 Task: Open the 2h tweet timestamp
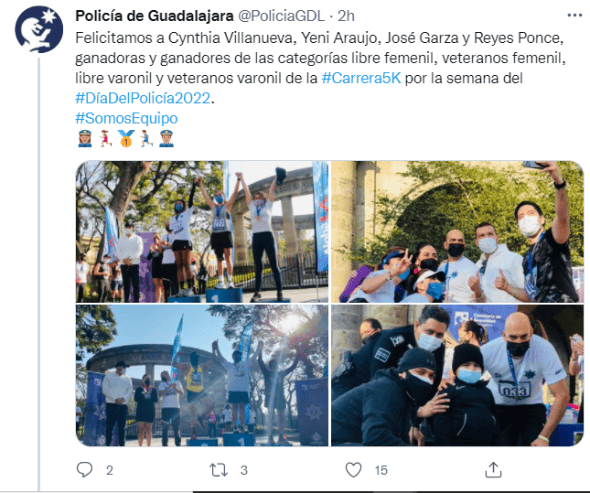tap(346, 16)
